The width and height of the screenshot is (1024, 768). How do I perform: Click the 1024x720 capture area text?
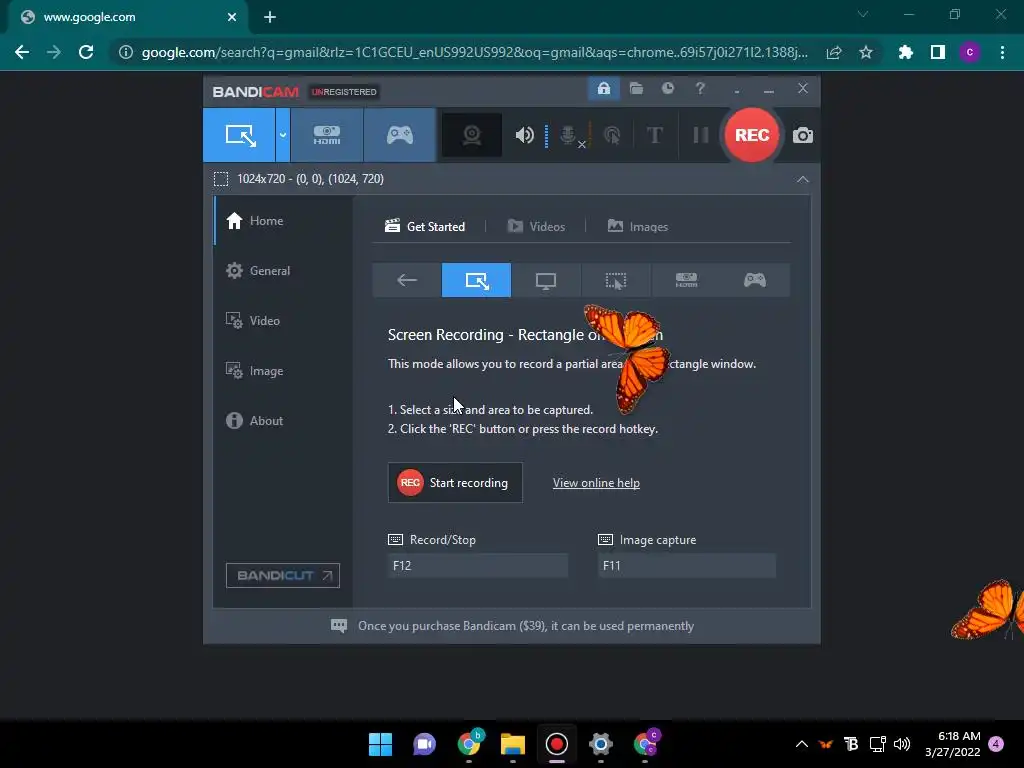[x=310, y=179]
